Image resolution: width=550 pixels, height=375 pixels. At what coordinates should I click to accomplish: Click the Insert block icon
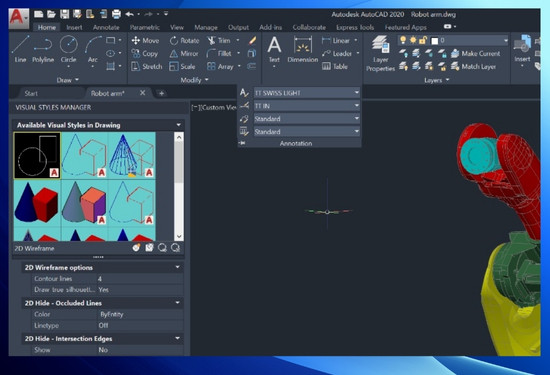[522, 50]
